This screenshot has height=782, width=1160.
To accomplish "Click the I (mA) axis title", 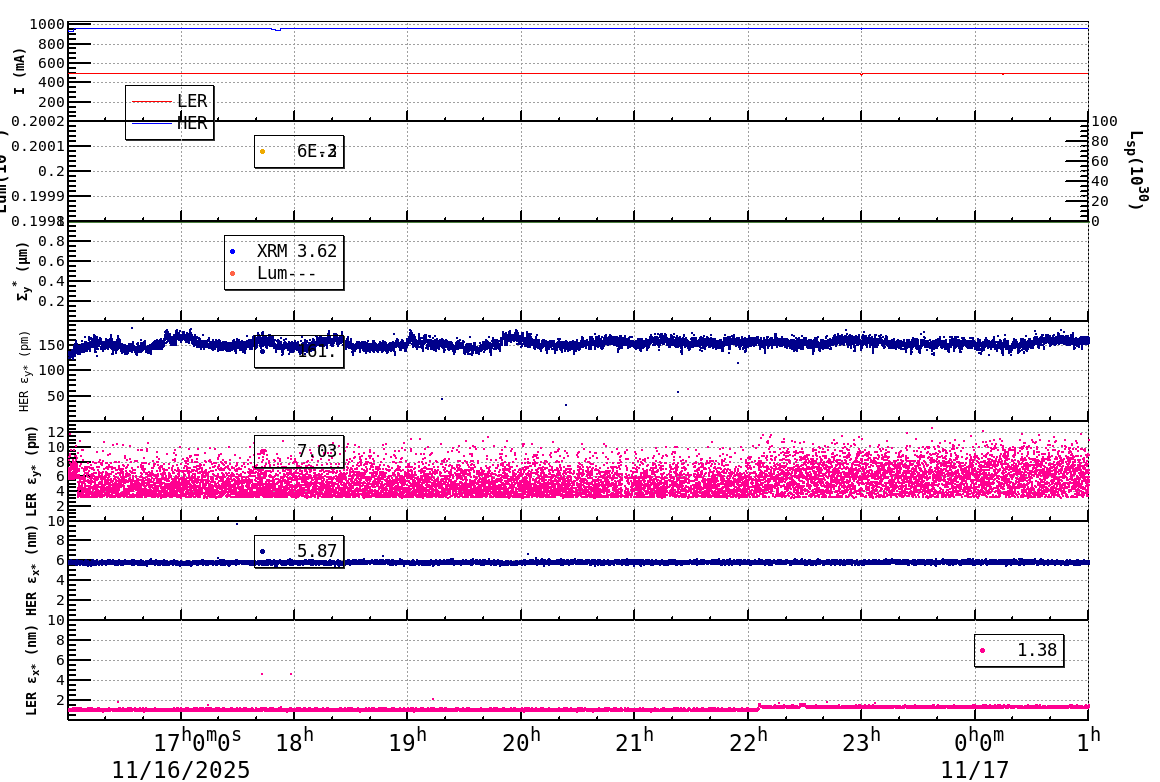I will pos(19,71).
